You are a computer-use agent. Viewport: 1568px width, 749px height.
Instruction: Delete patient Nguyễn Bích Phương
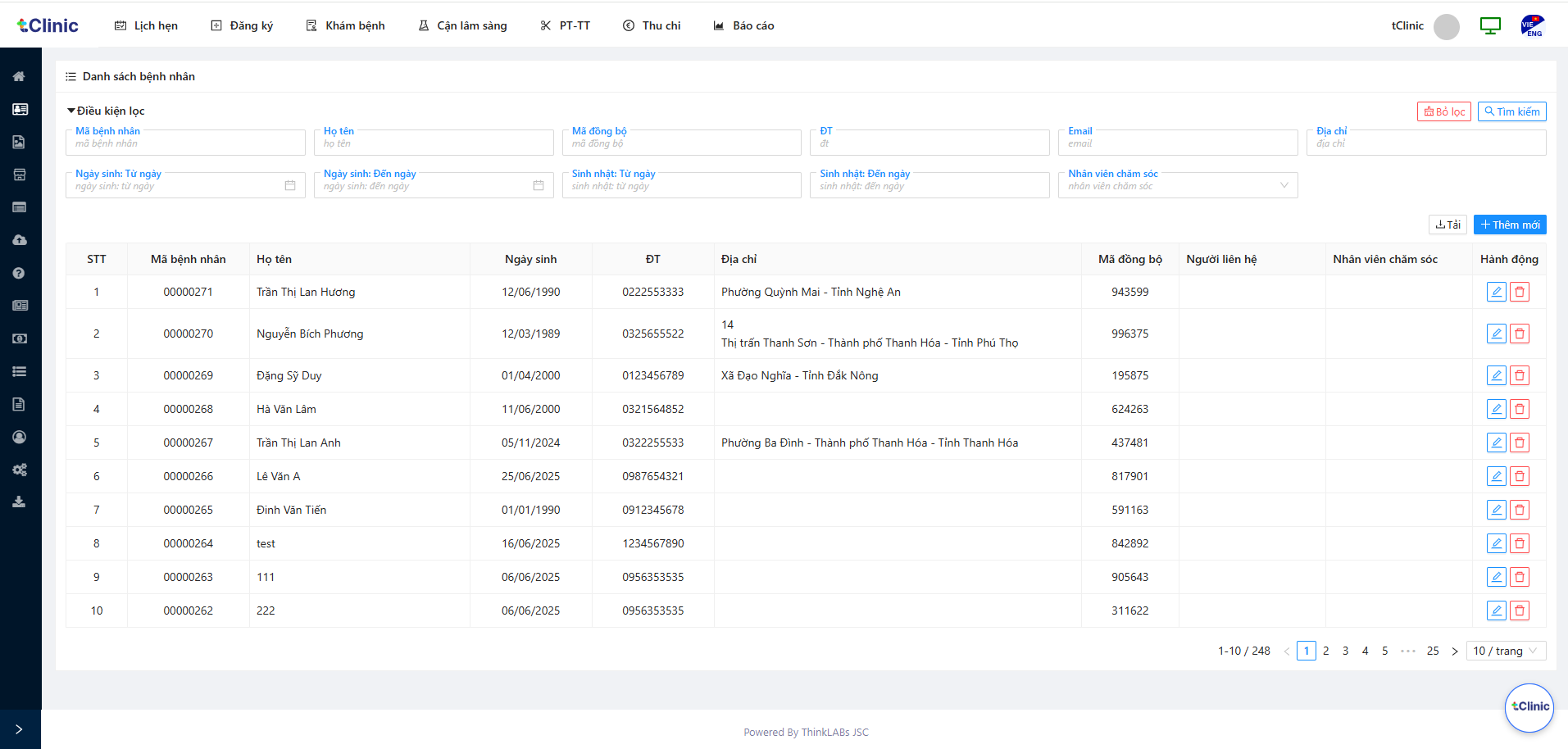1520,334
